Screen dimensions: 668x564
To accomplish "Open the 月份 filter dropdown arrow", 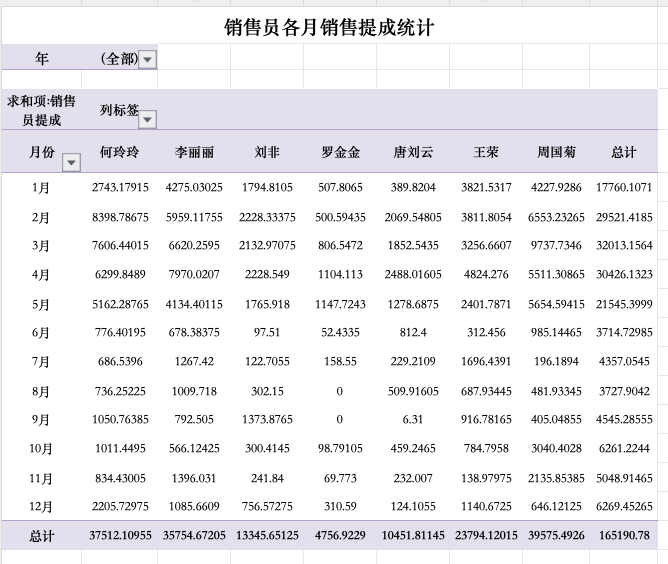I will click(71, 162).
